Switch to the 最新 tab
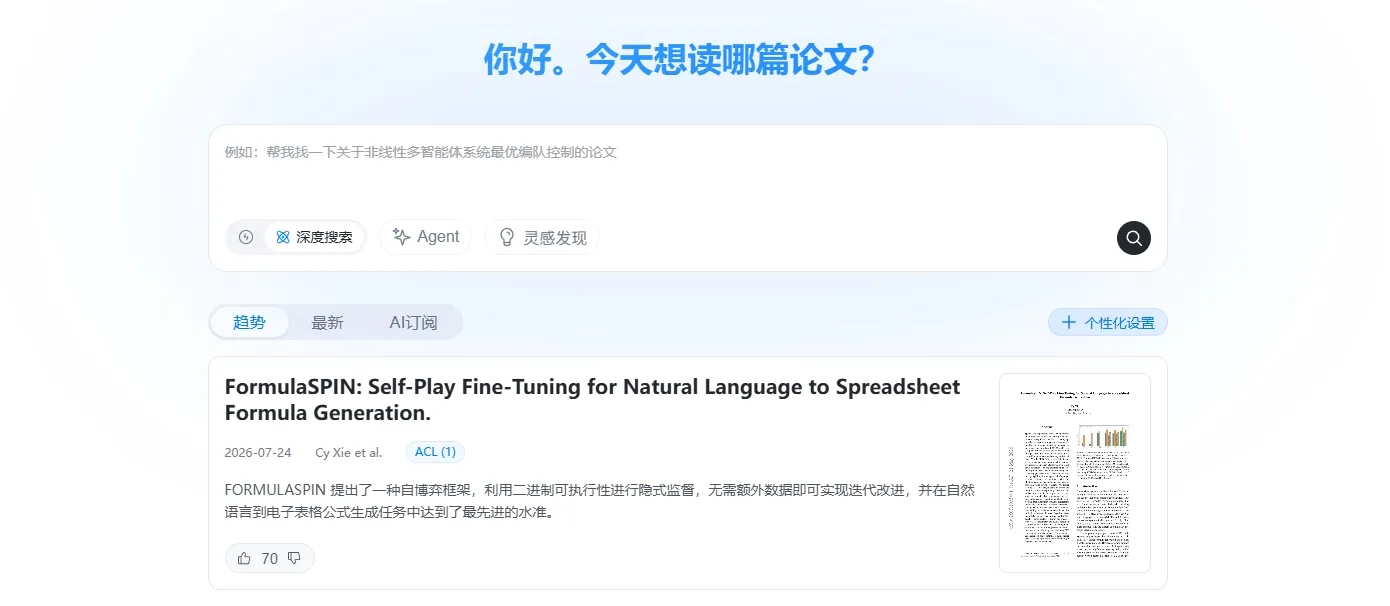The height and width of the screenshot is (606, 1390). (327, 322)
